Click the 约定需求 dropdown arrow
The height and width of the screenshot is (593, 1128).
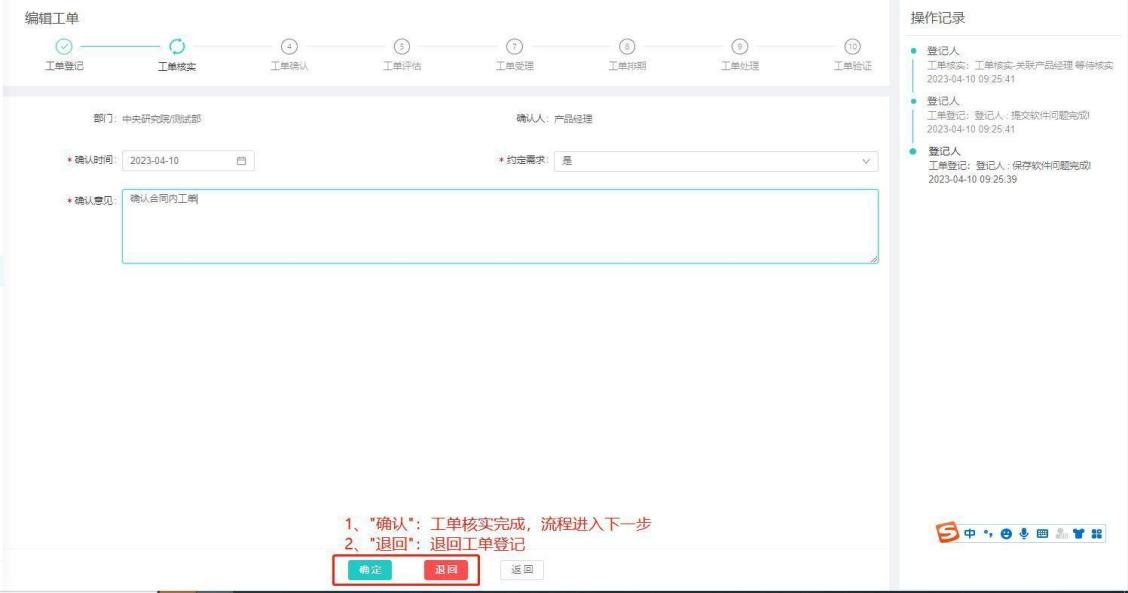tap(865, 161)
